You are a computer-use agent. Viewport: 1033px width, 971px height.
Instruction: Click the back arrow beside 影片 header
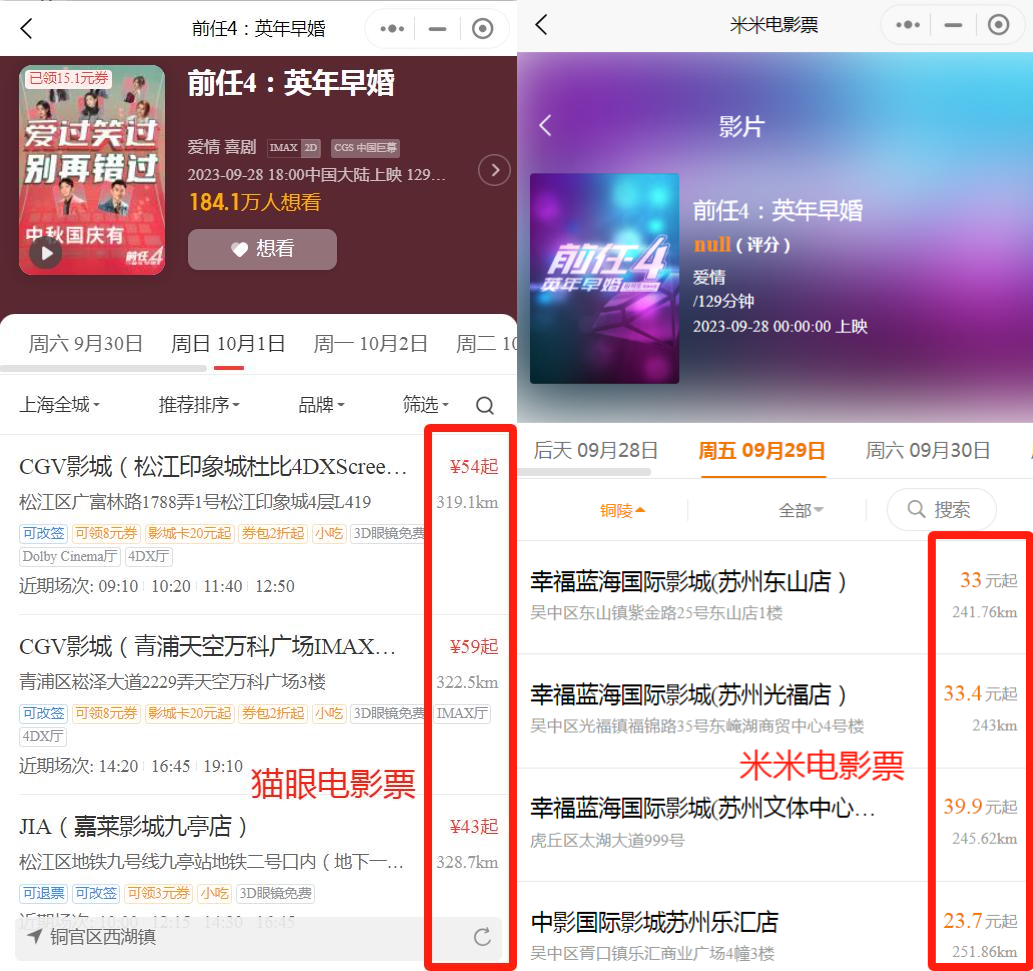(545, 126)
